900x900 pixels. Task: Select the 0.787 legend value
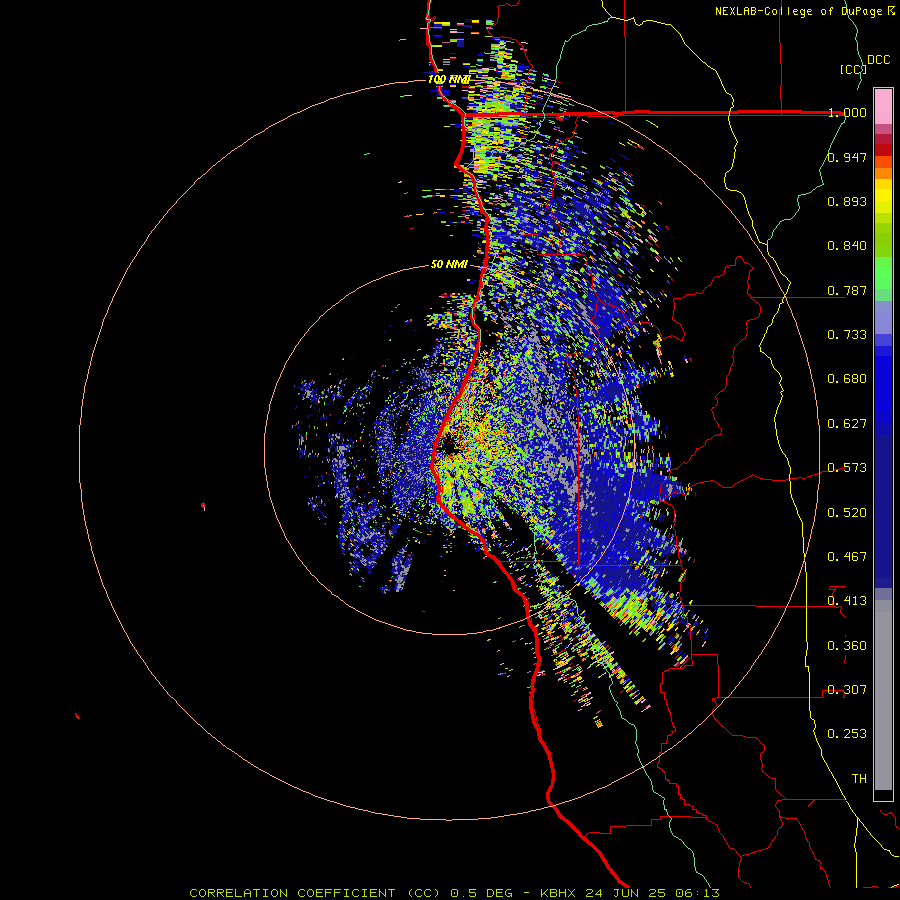click(x=847, y=290)
